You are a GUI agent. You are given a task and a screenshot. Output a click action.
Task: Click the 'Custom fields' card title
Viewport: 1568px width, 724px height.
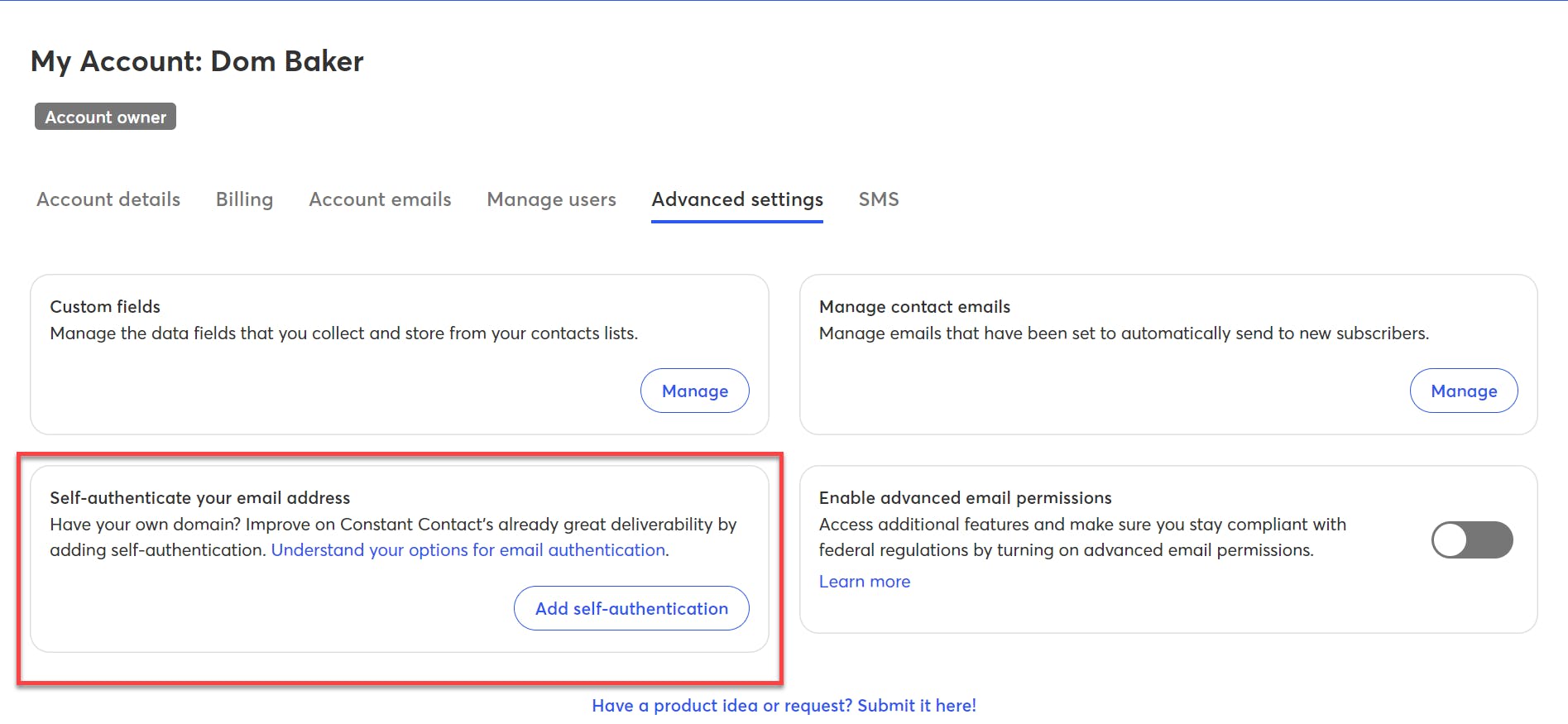[105, 307]
